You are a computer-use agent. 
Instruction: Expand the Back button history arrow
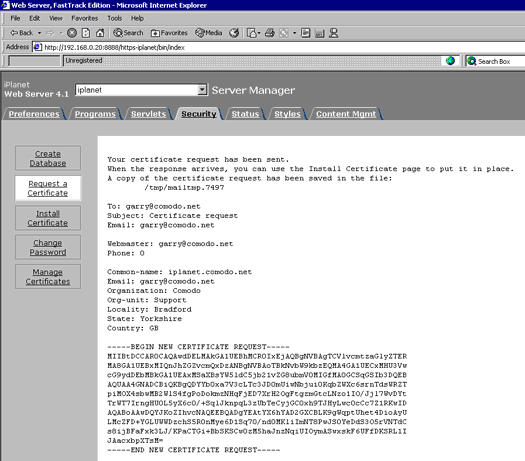pos(39,33)
